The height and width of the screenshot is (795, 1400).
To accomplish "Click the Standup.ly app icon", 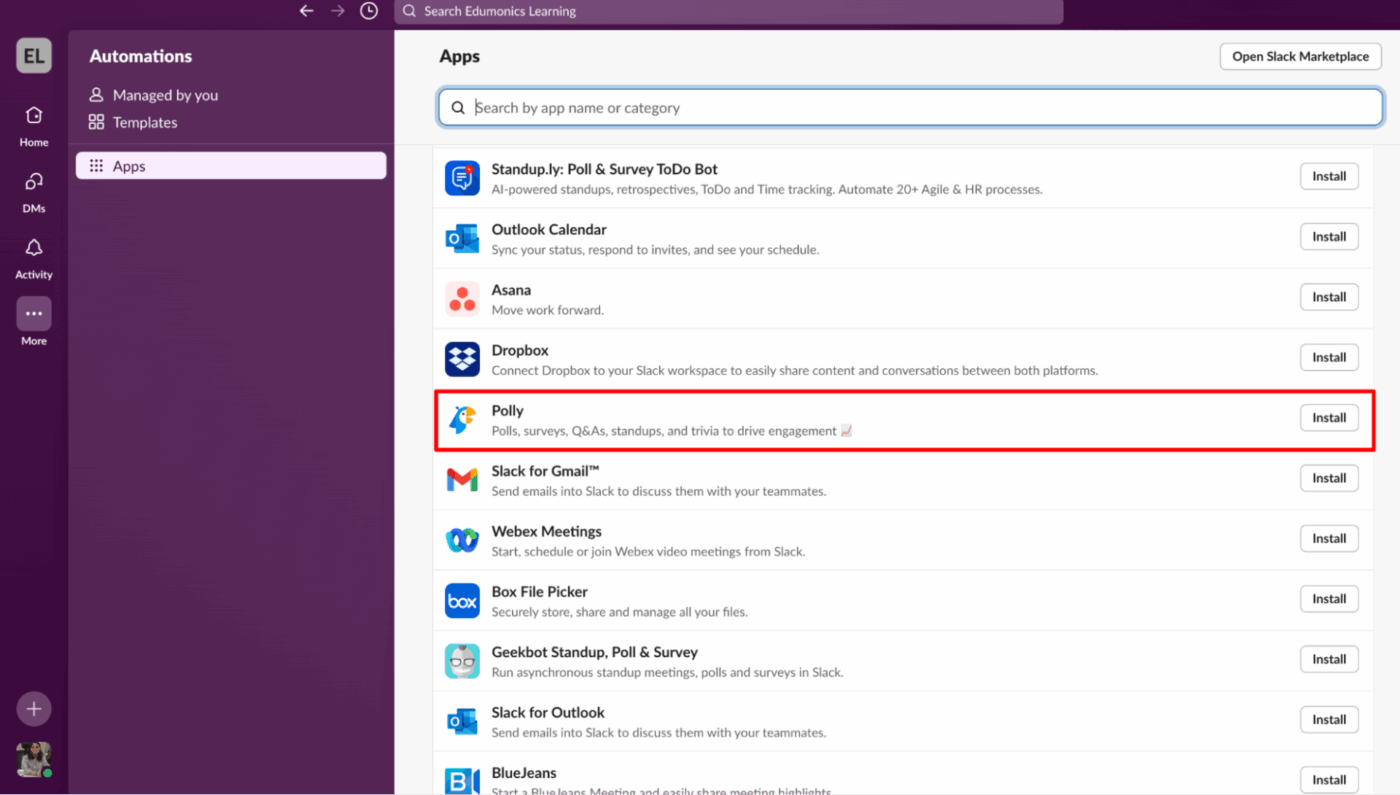I will 462,178.
